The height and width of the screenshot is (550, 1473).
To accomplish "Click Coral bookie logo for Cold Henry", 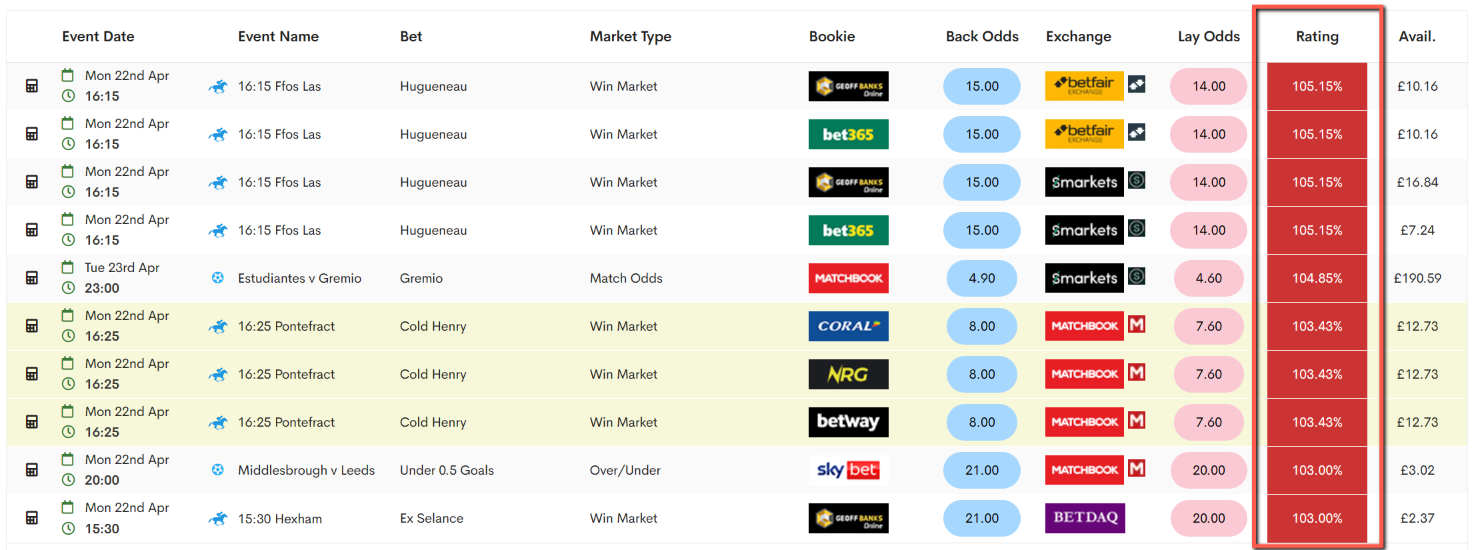I will point(848,326).
